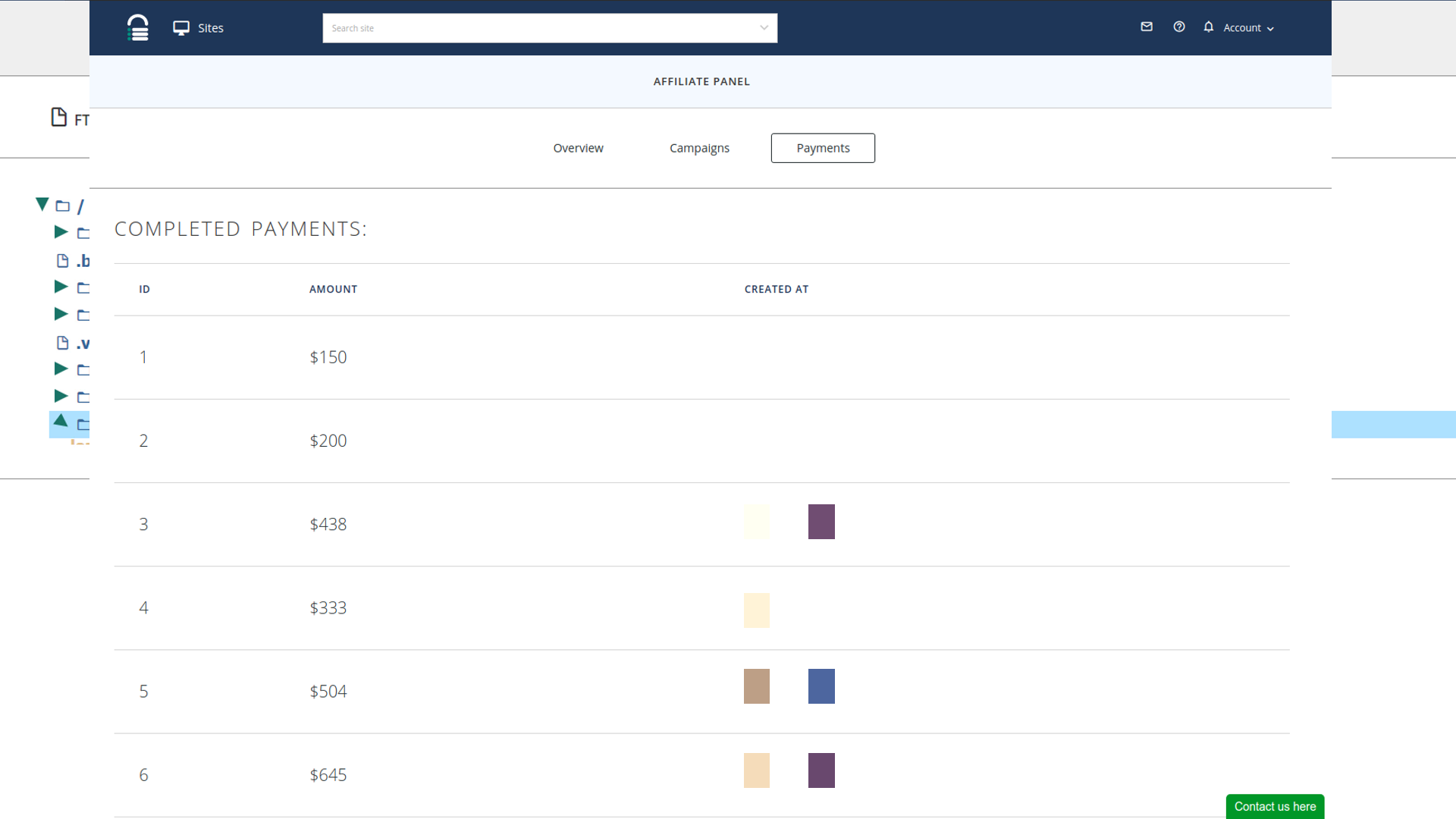
Task: Collapse the root folder tree triangle
Action: [x=42, y=204]
